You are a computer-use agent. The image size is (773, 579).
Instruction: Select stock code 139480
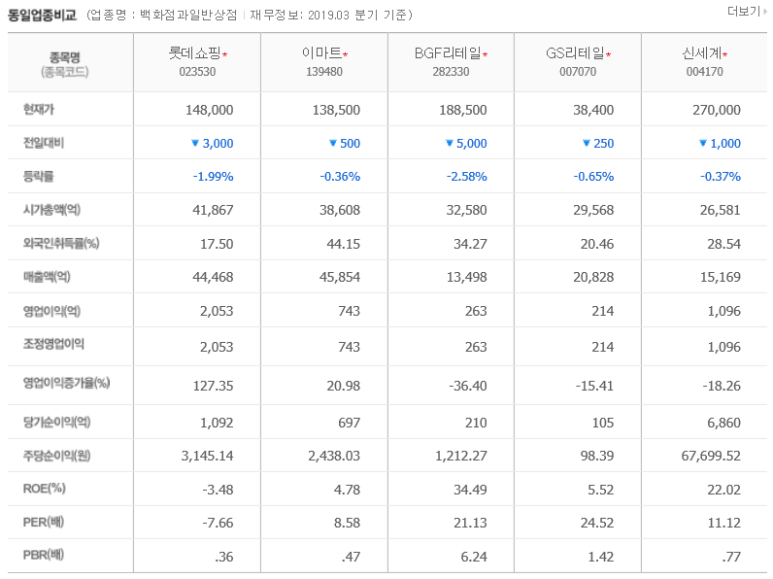pyautogui.click(x=324, y=72)
